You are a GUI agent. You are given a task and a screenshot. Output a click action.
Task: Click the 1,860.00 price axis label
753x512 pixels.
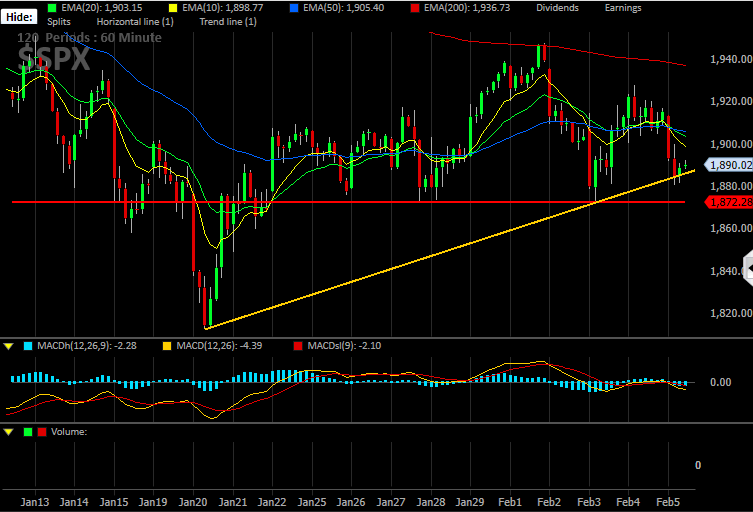click(x=731, y=228)
